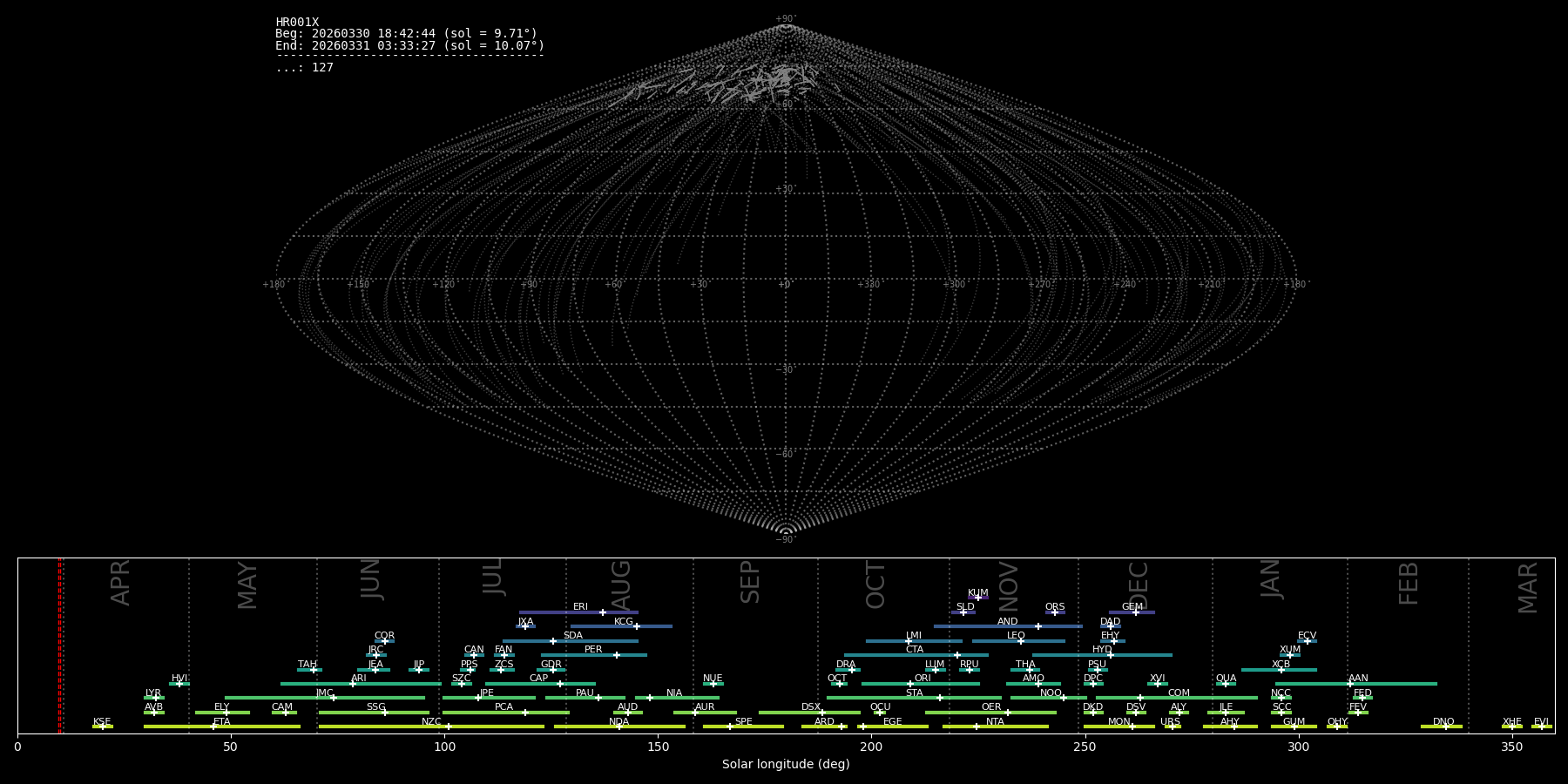The height and width of the screenshot is (784, 1568).
Task: Click the LEO shower label
Action: pos(1016,636)
